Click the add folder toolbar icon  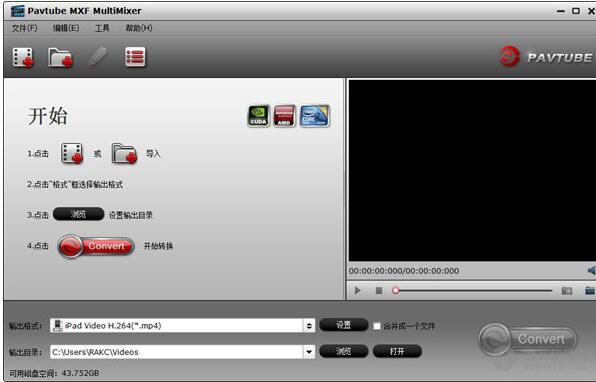[x=60, y=58]
